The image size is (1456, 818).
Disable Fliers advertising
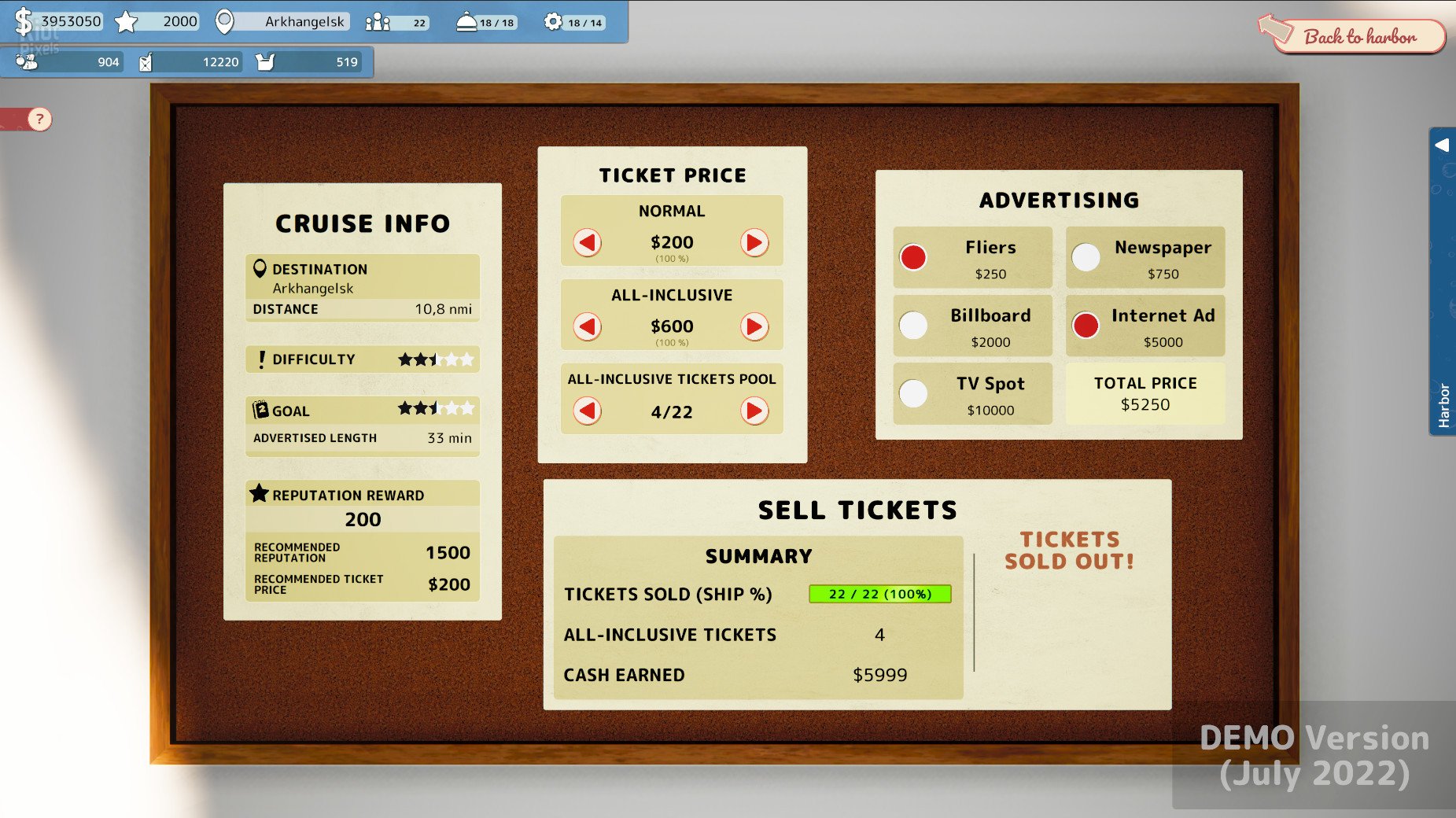tap(912, 257)
